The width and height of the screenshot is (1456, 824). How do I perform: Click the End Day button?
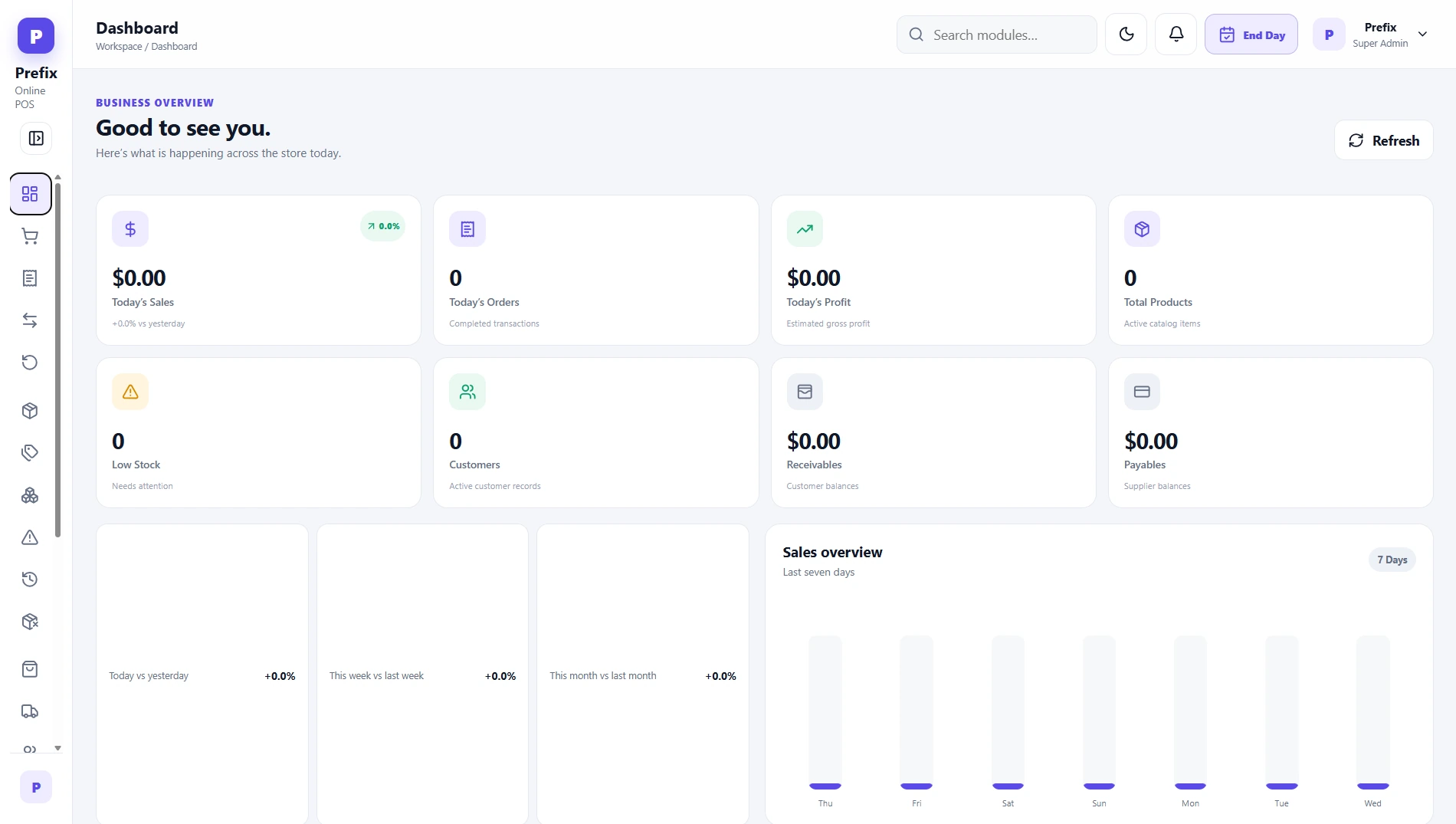click(1251, 34)
